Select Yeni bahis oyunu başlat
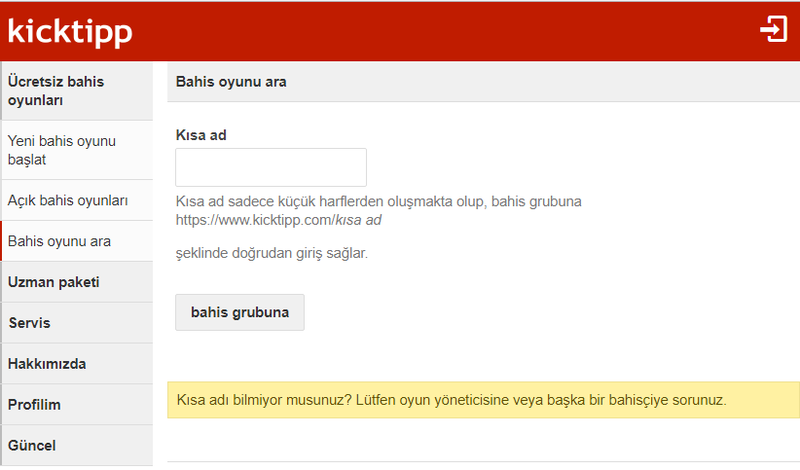This screenshot has width=800, height=470. point(77,150)
